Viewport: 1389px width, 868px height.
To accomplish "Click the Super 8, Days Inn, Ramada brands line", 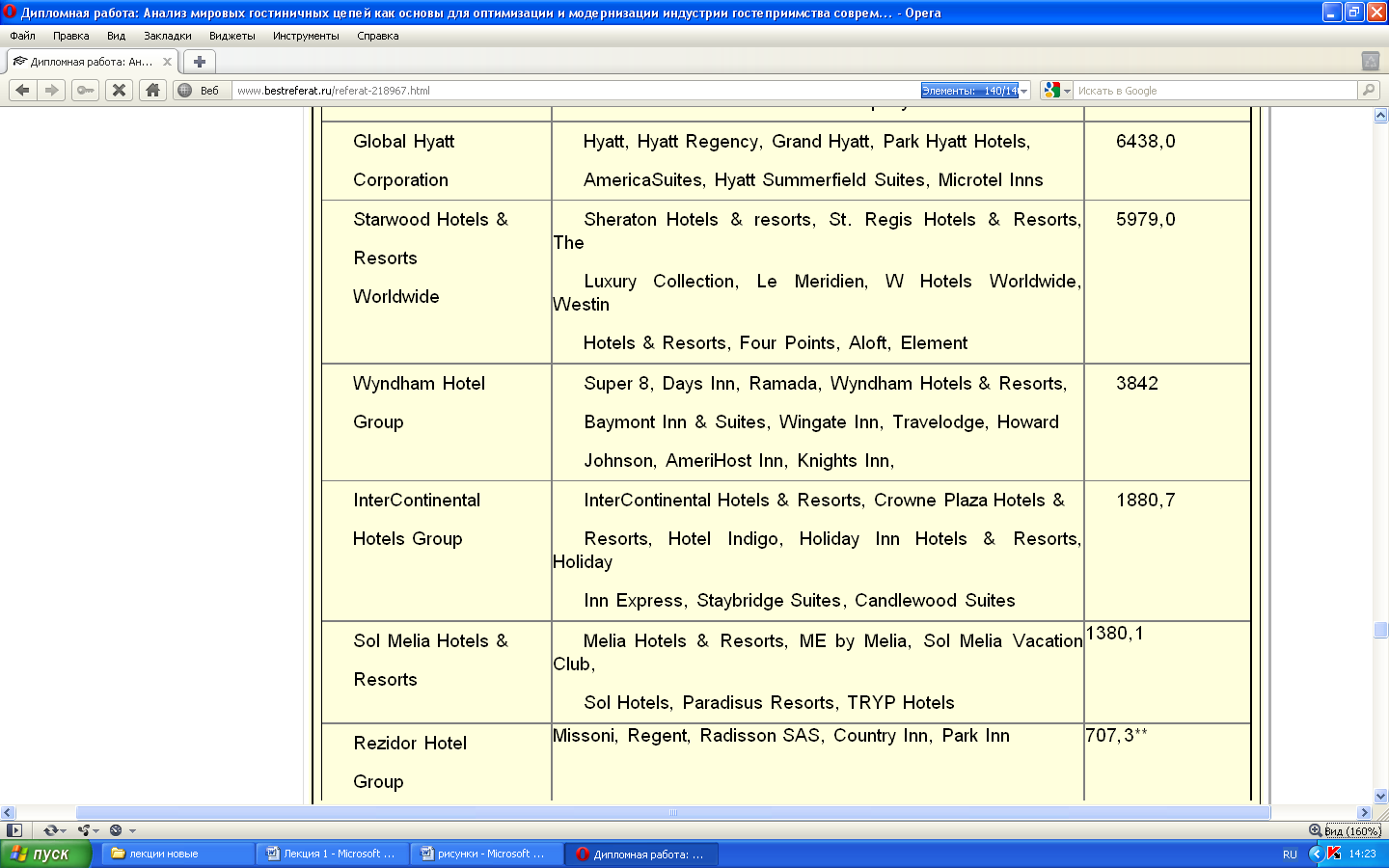I will coord(825,384).
